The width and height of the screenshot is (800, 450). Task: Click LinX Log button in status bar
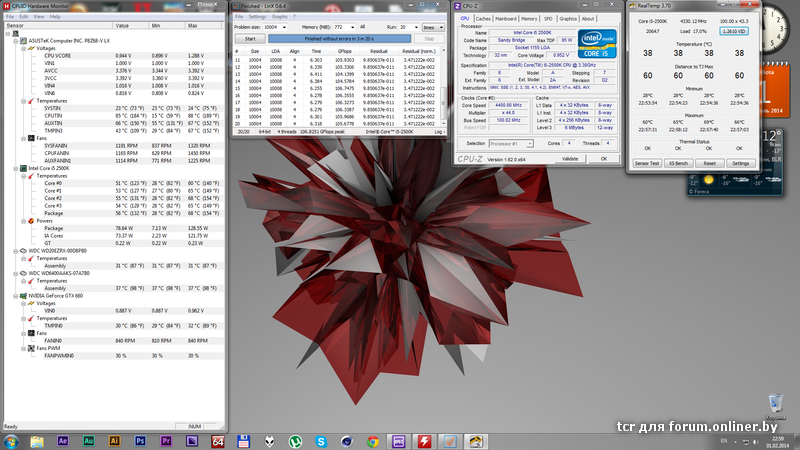[x=438, y=132]
